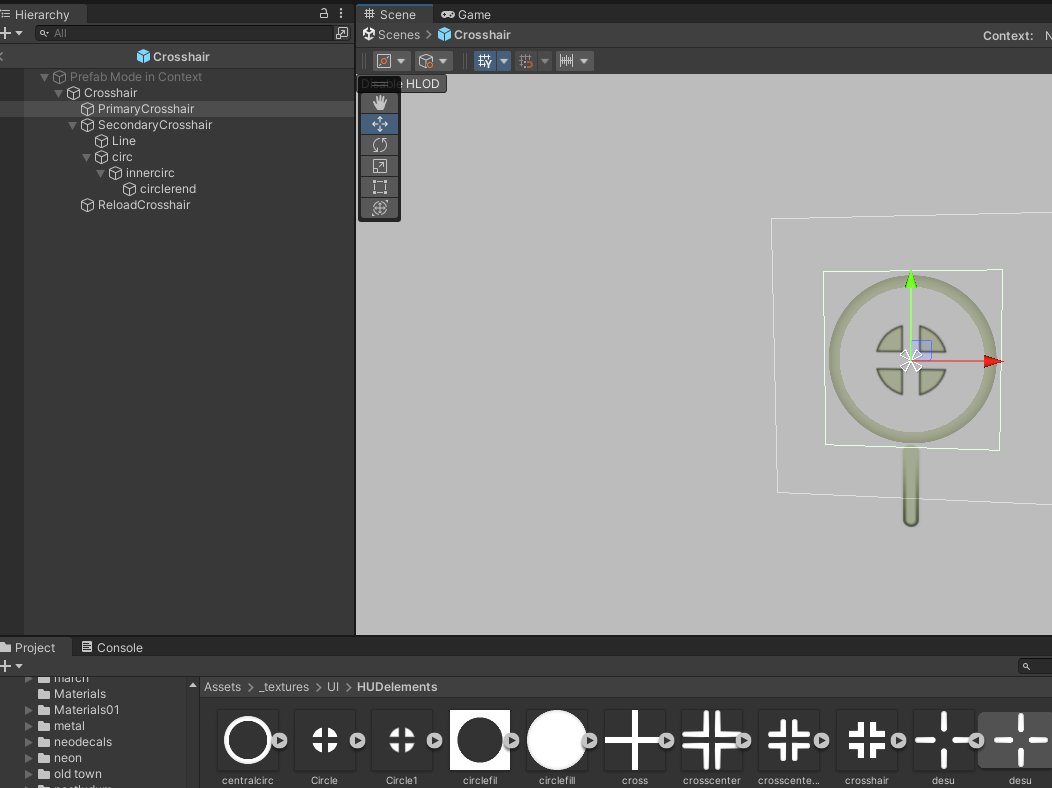Open the grid snapping settings dropdown arrow
The image size is (1052, 788).
(x=503, y=61)
